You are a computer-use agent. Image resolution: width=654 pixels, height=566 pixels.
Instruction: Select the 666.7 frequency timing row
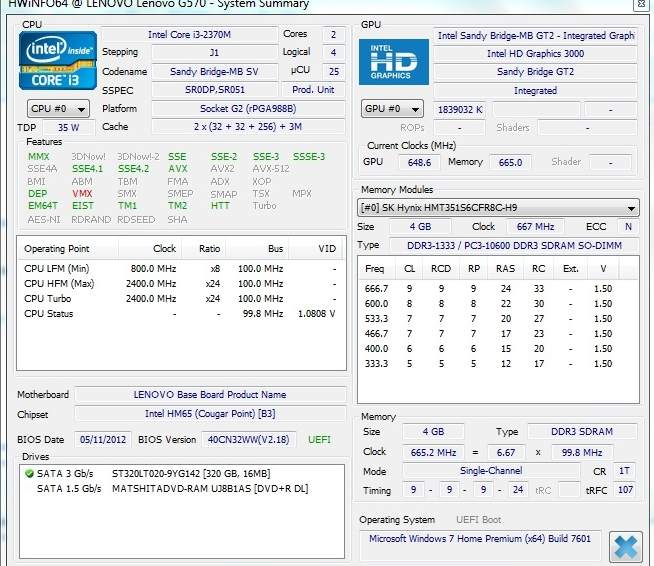pos(498,289)
